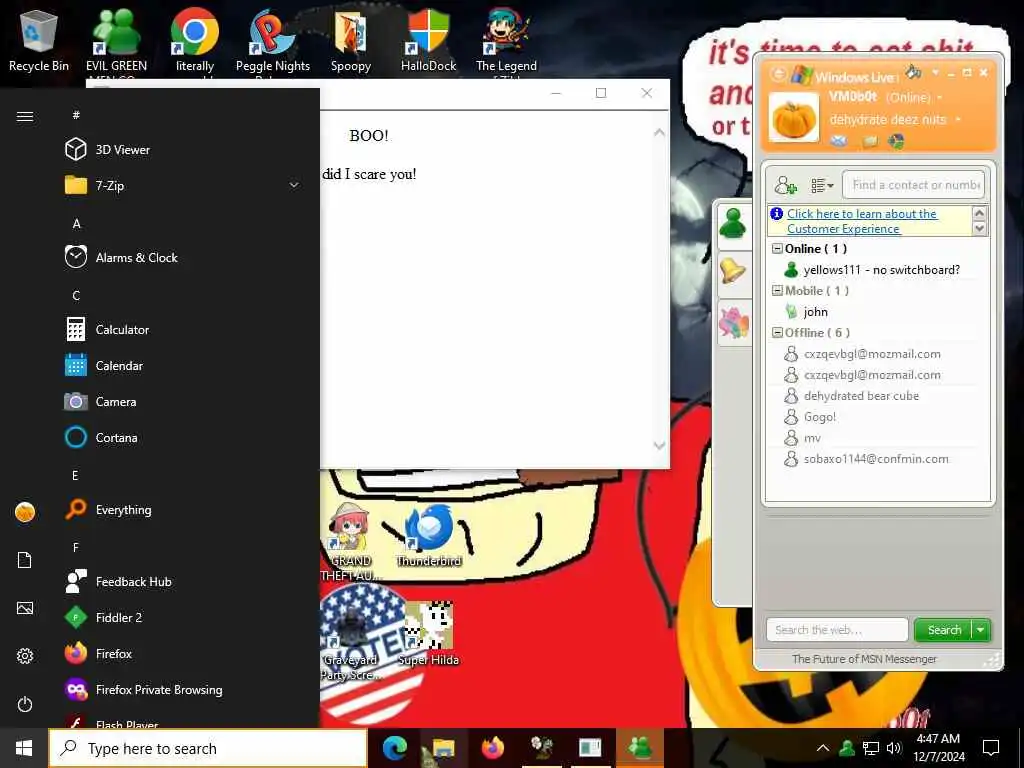Click the Windows Start button
The width and height of the screenshot is (1024, 768).
point(24,748)
